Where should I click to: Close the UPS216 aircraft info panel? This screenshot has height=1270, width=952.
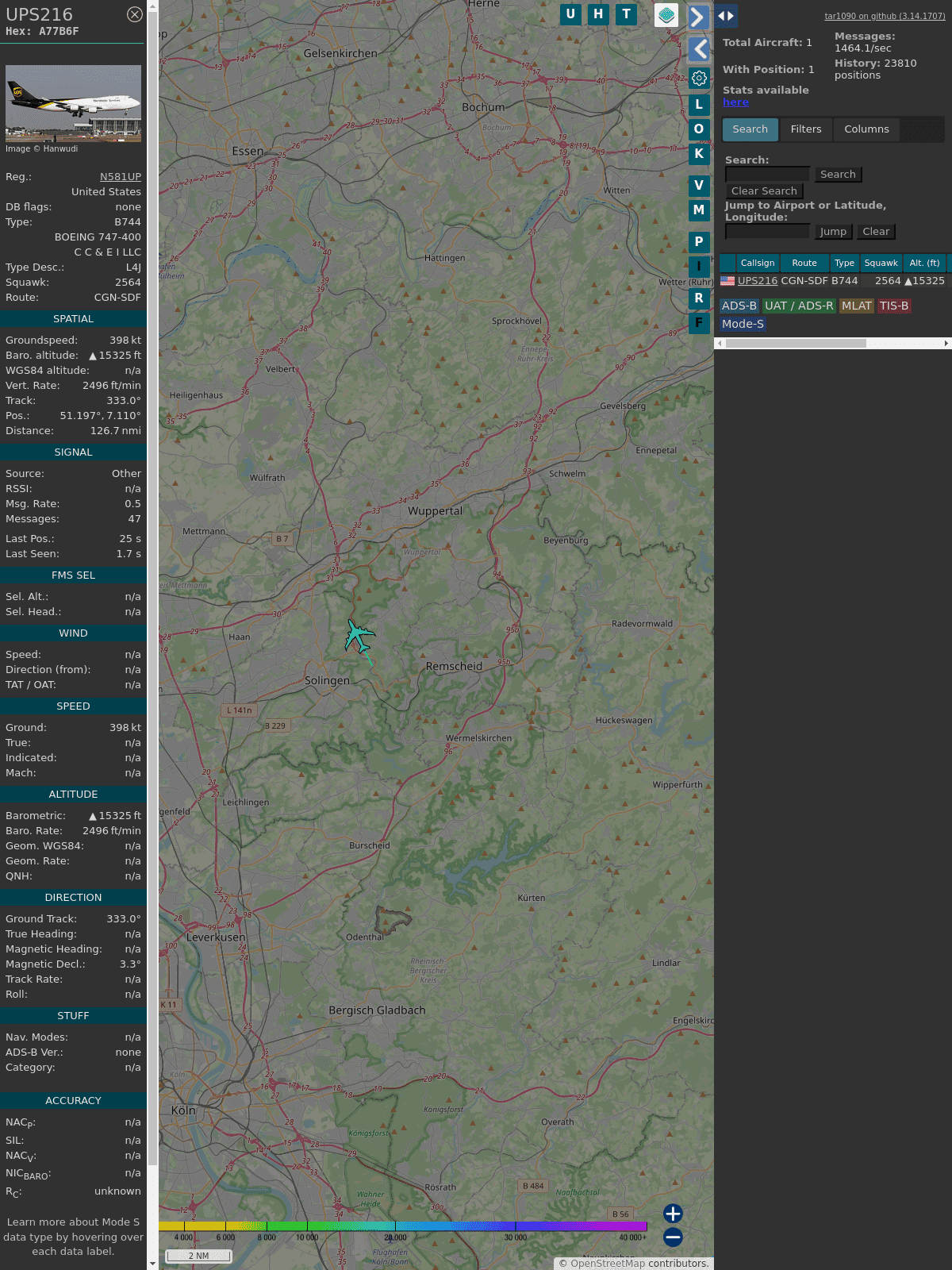coord(135,14)
